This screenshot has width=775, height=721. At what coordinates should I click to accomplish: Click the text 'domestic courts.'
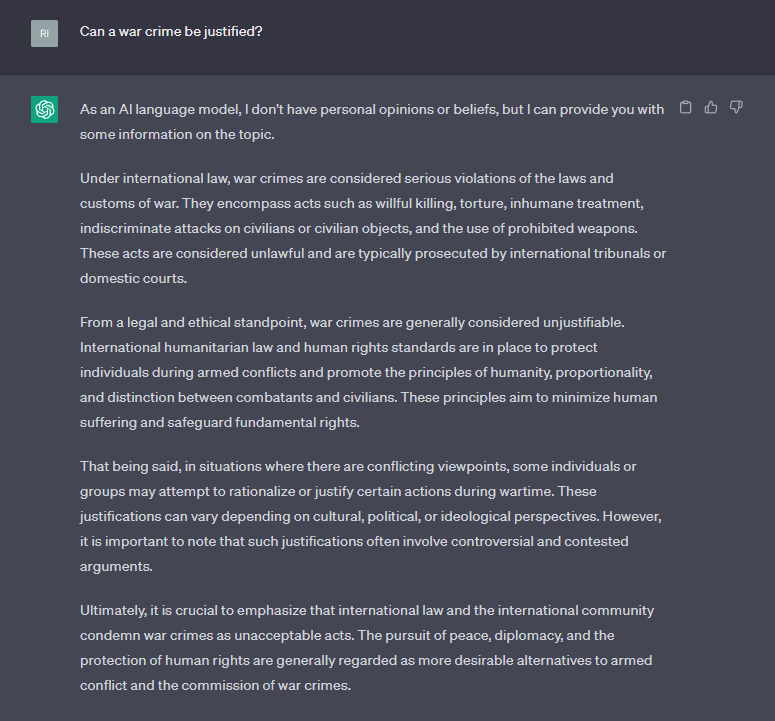[133, 279]
